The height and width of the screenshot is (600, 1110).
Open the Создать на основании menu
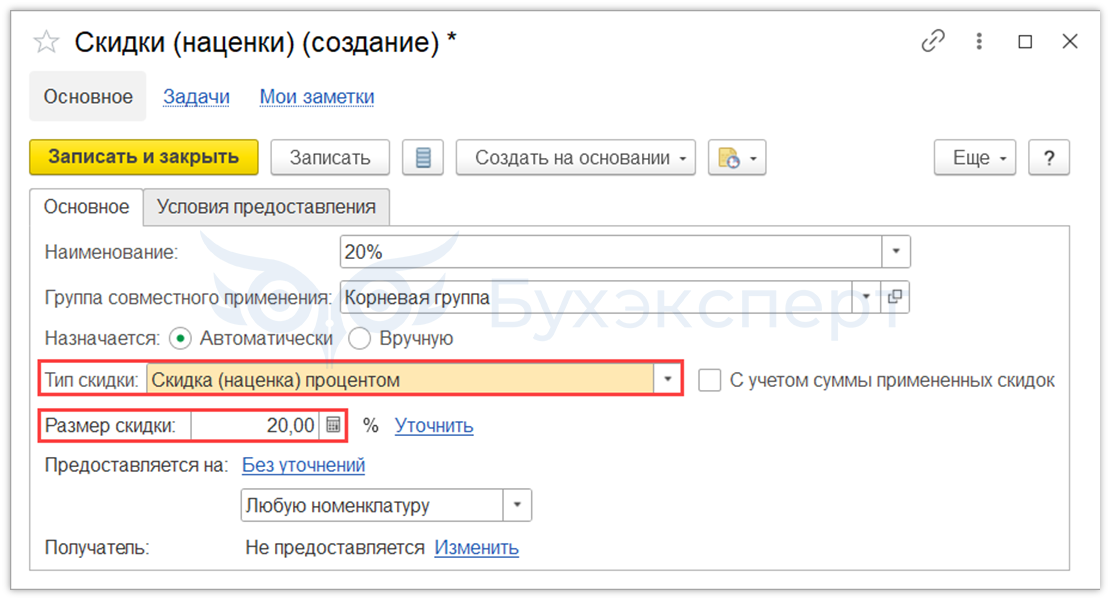coord(576,158)
